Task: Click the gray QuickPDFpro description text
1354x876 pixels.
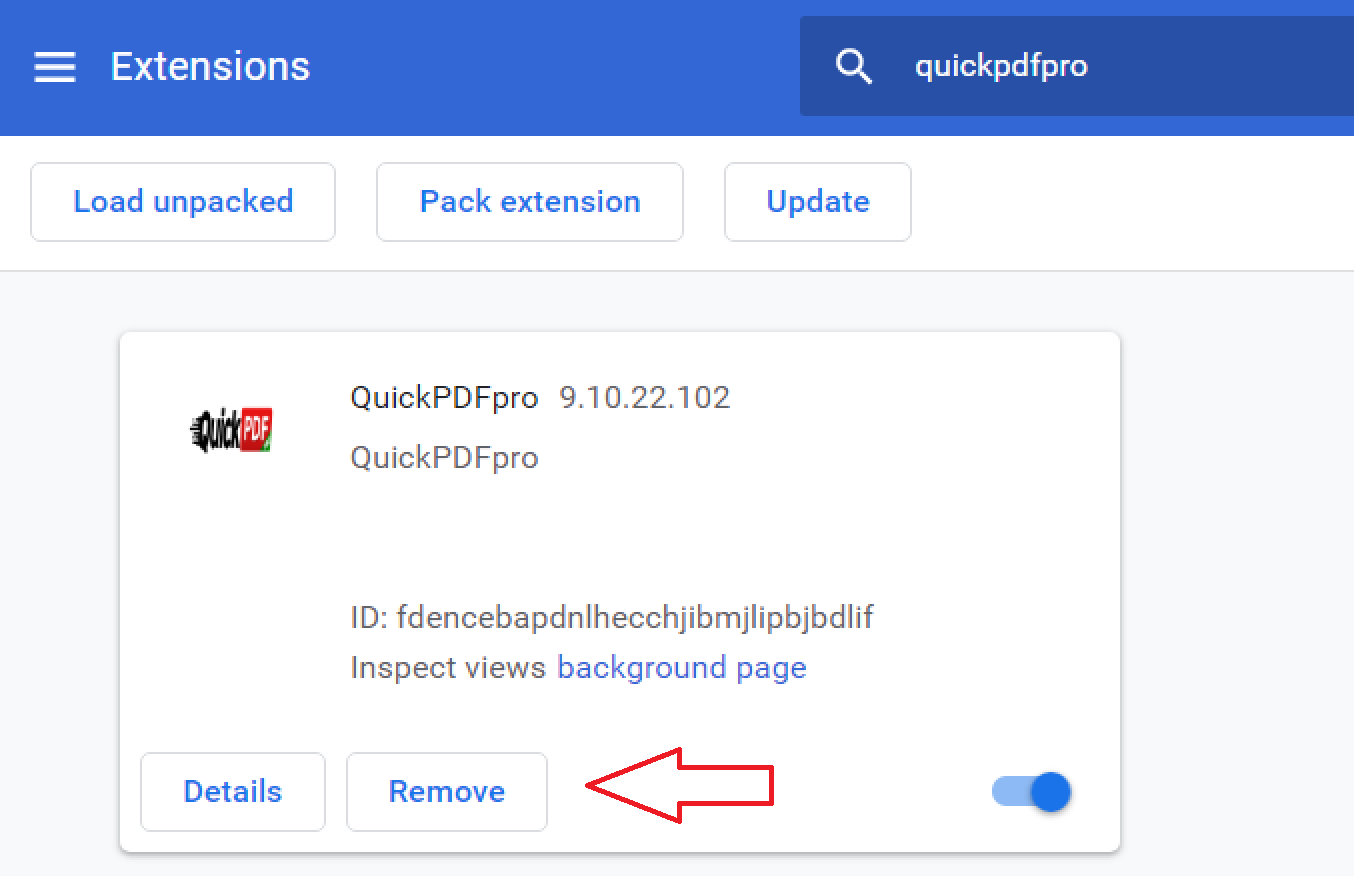Action: coord(445,458)
